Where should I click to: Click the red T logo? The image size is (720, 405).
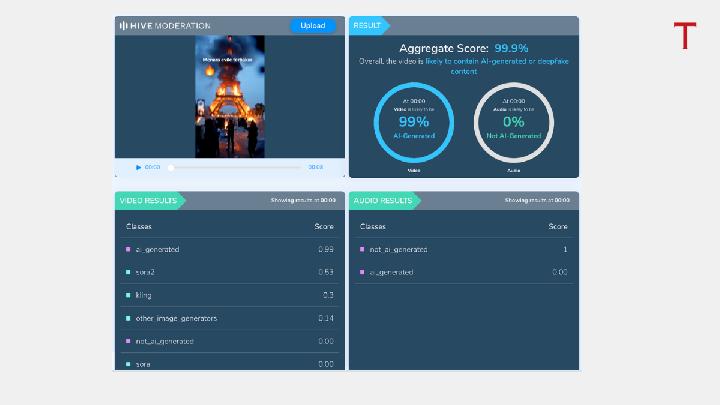click(x=684, y=36)
